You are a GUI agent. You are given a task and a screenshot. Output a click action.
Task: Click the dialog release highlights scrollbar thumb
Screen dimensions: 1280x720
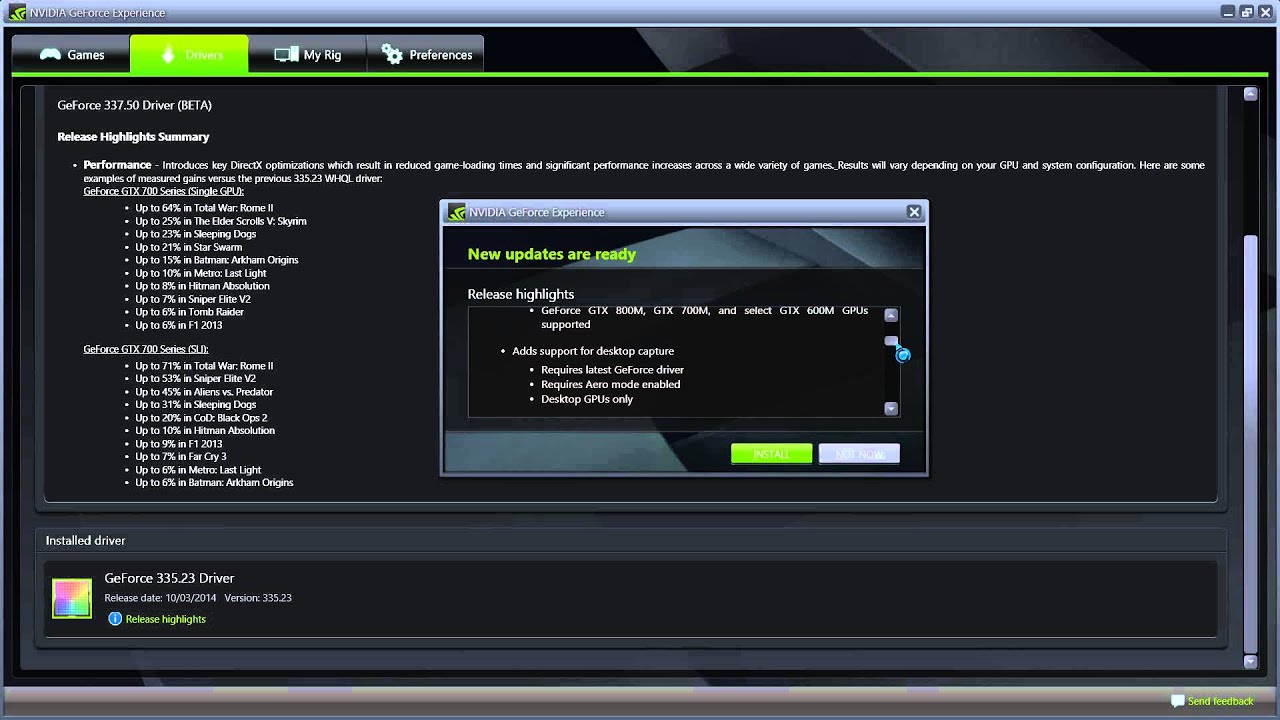(x=891, y=341)
